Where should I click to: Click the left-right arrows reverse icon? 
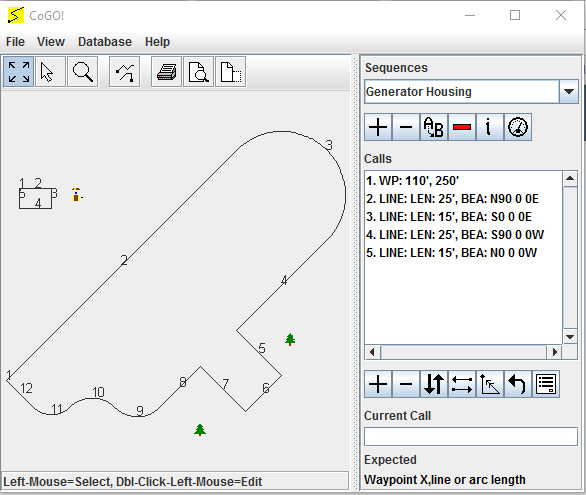(x=462, y=384)
